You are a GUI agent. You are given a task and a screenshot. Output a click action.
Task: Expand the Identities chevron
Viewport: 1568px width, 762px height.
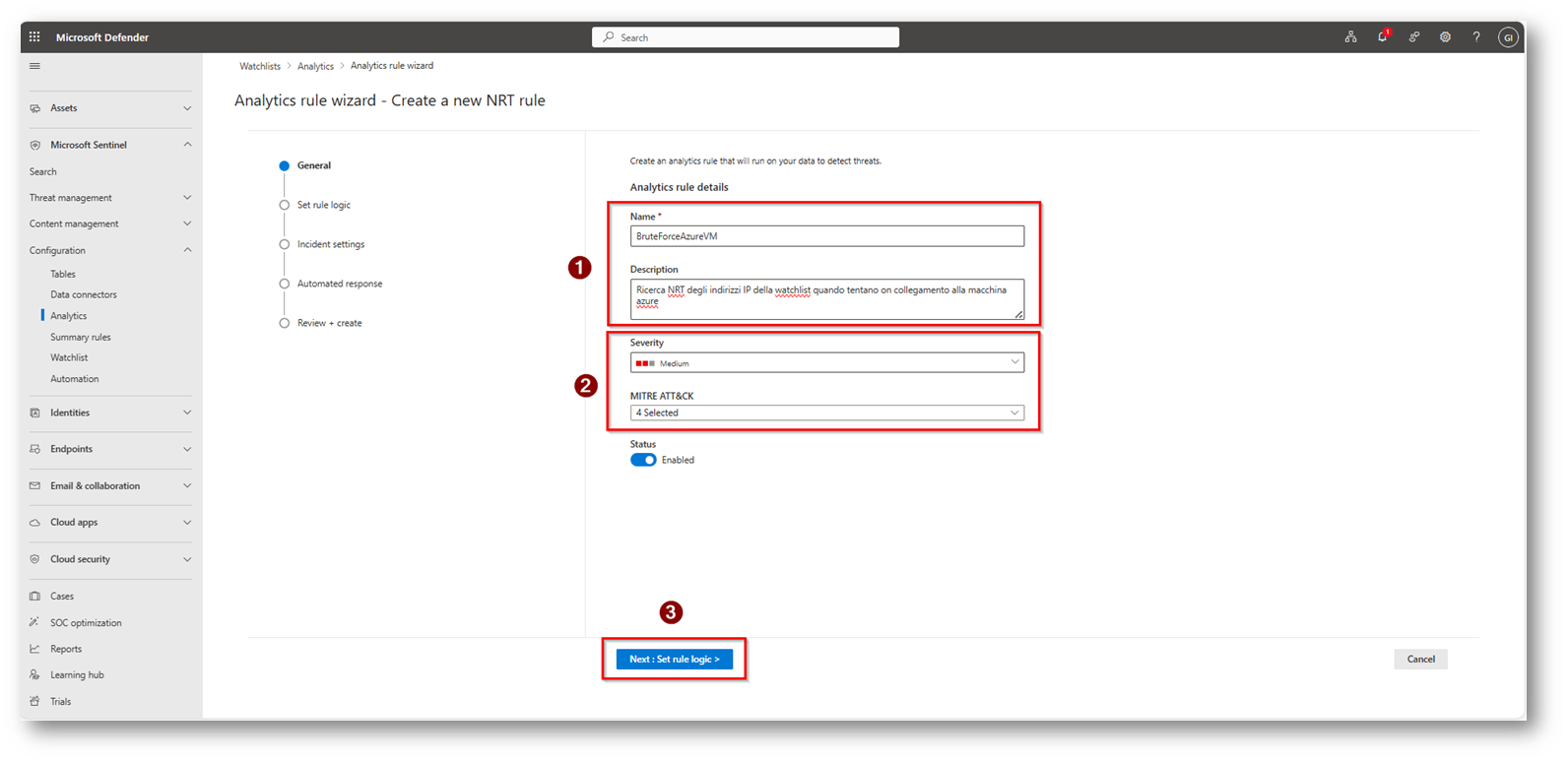click(x=187, y=413)
